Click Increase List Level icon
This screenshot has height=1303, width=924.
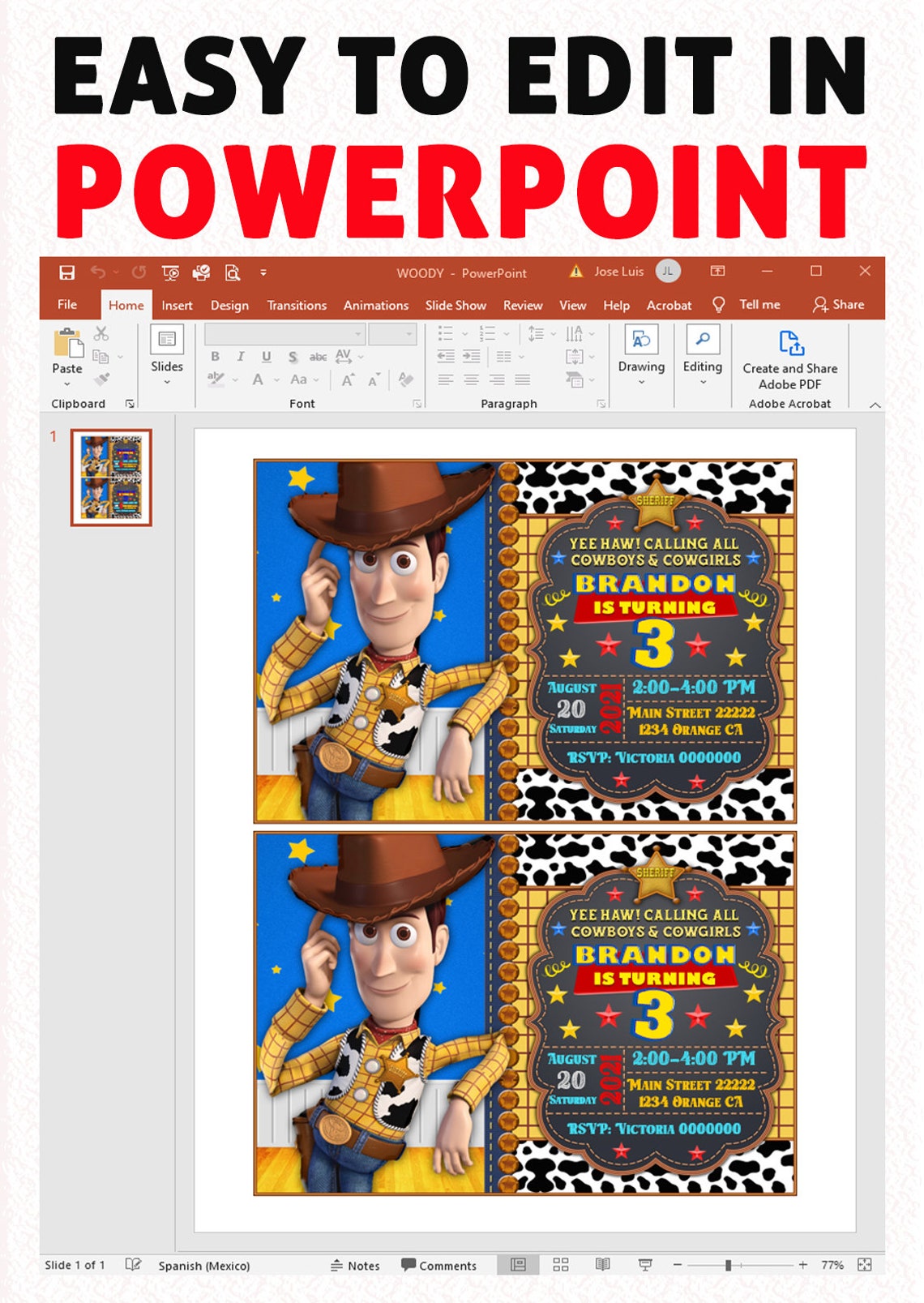click(x=472, y=356)
